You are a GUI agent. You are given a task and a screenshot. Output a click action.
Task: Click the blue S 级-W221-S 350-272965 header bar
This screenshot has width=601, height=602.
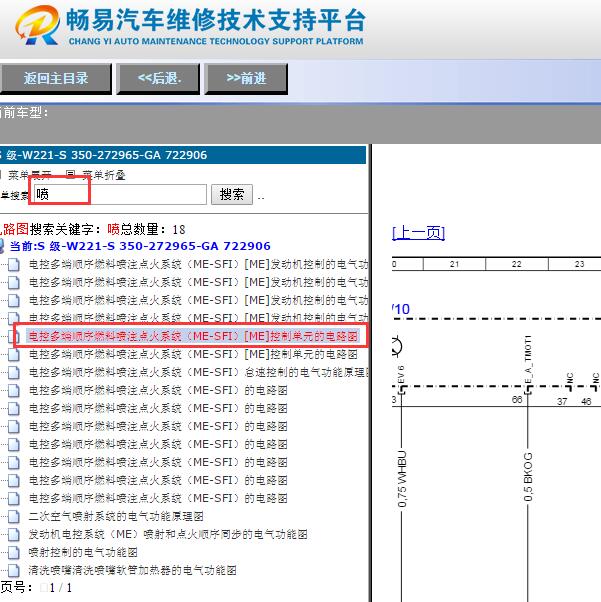[x=182, y=155]
